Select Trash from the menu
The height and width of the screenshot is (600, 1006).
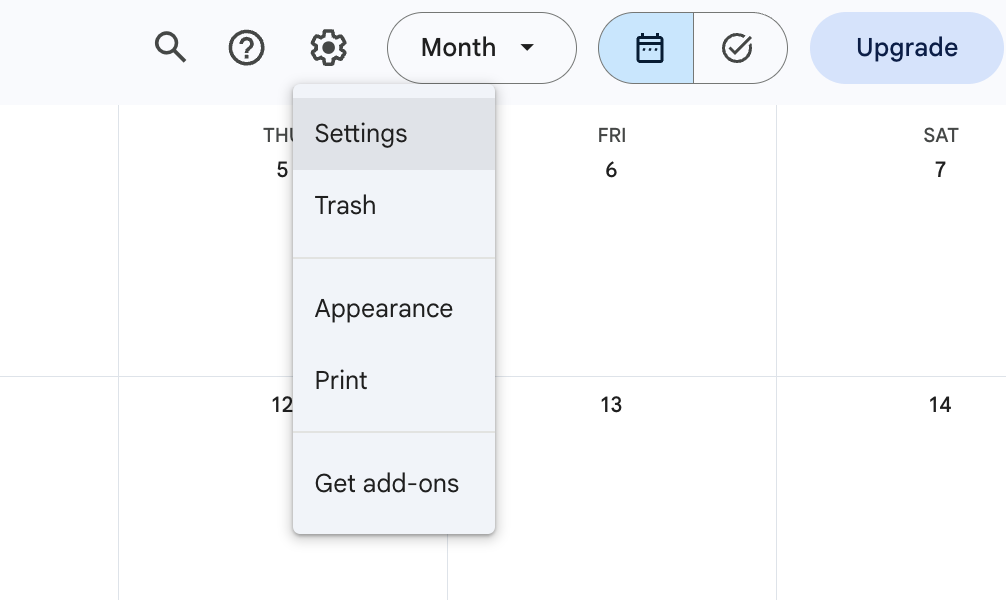(345, 205)
